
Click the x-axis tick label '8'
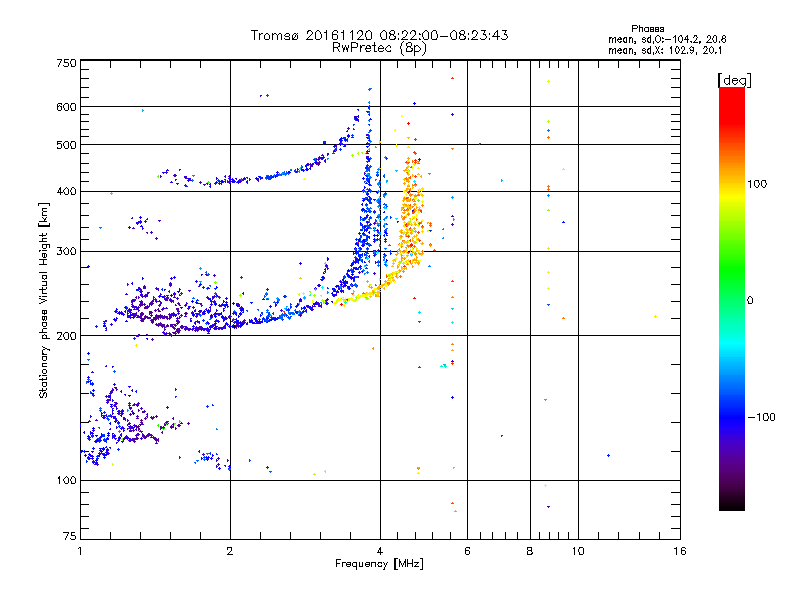[530, 551]
